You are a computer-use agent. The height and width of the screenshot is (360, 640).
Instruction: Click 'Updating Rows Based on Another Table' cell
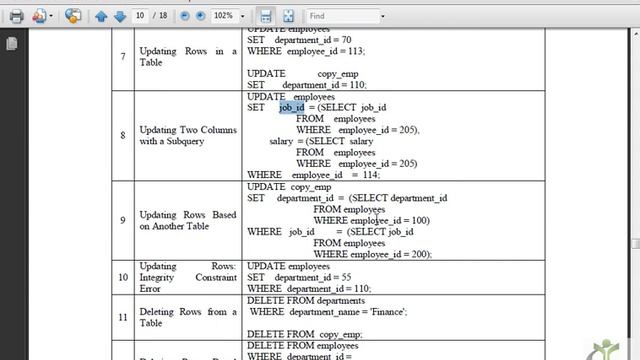point(188,220)
